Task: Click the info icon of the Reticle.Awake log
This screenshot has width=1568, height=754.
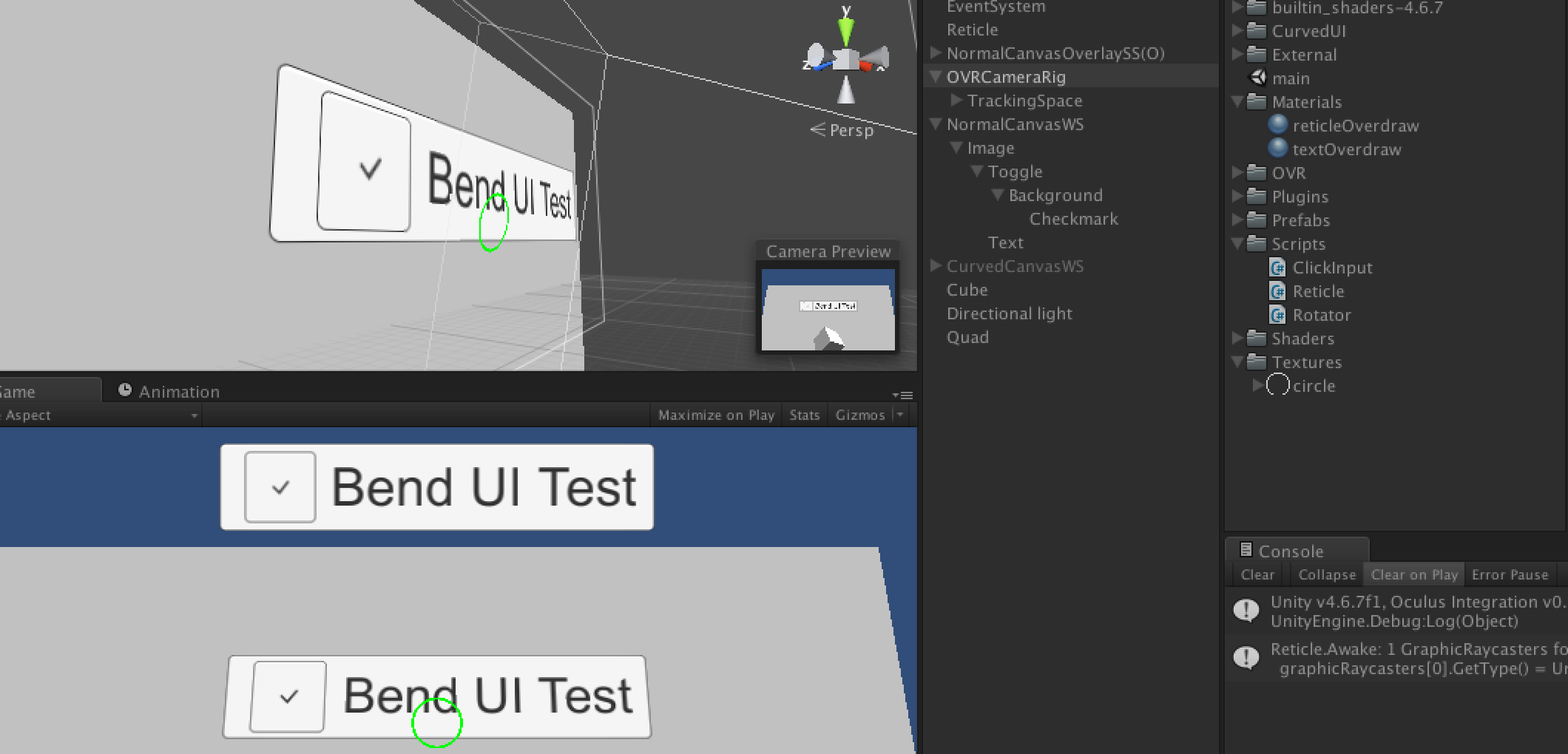Action: click(x=1246, y=657)
